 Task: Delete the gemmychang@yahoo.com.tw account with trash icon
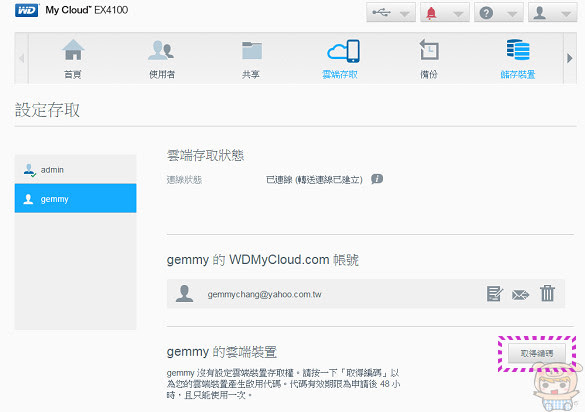(547, 293)
